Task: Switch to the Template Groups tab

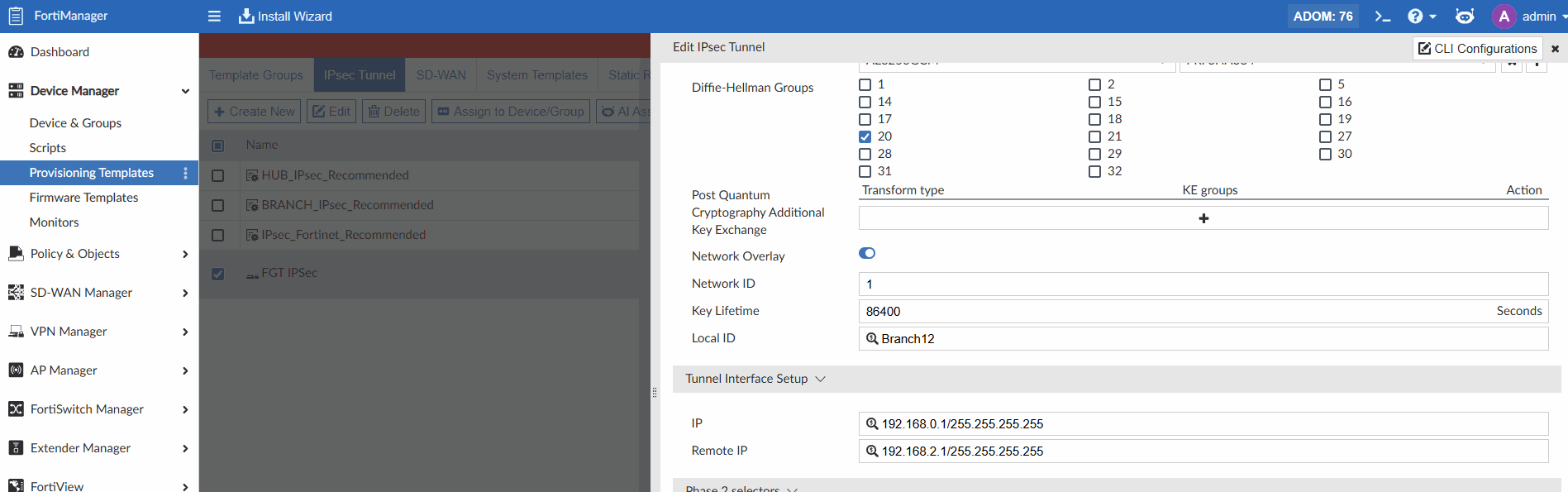Action: click(x=255, y=74)
